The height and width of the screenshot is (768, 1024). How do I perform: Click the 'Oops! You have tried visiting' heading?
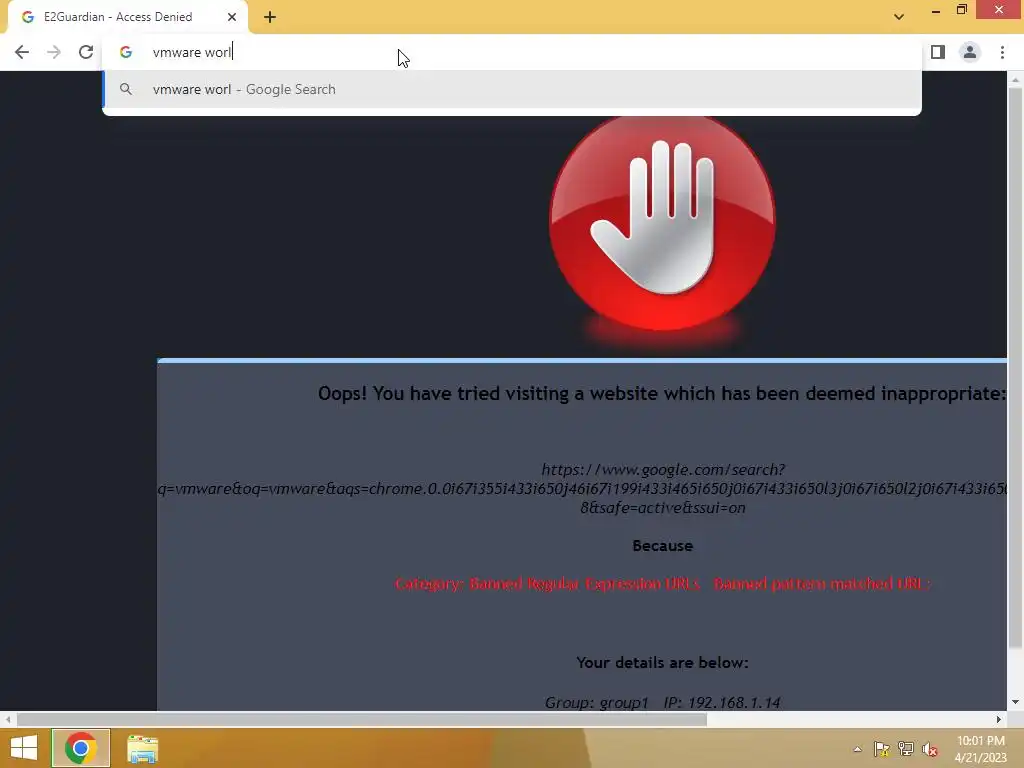pyautogui.click(x=662, y=393)
